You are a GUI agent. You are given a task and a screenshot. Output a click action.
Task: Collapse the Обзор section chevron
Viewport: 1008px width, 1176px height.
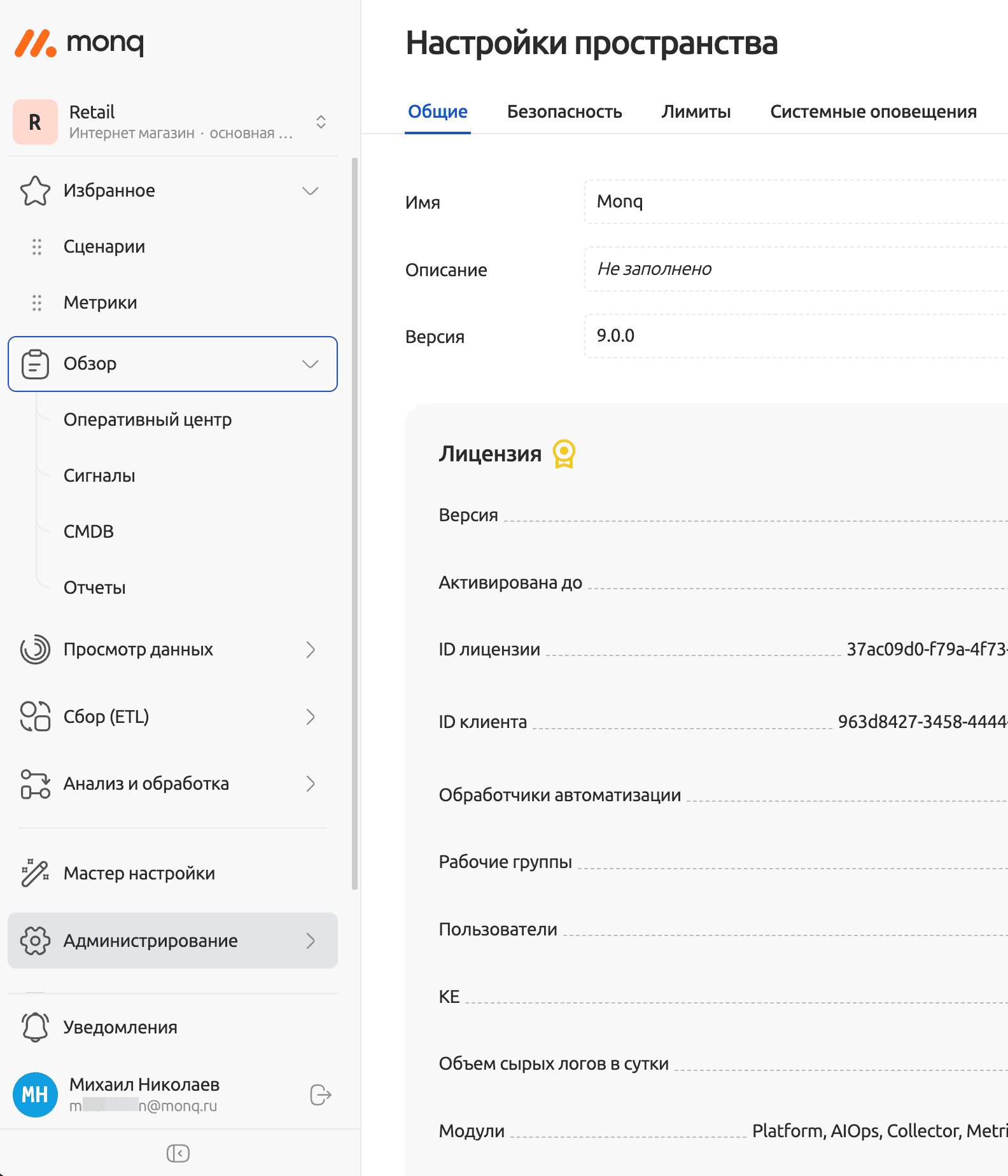click(310, 364)
